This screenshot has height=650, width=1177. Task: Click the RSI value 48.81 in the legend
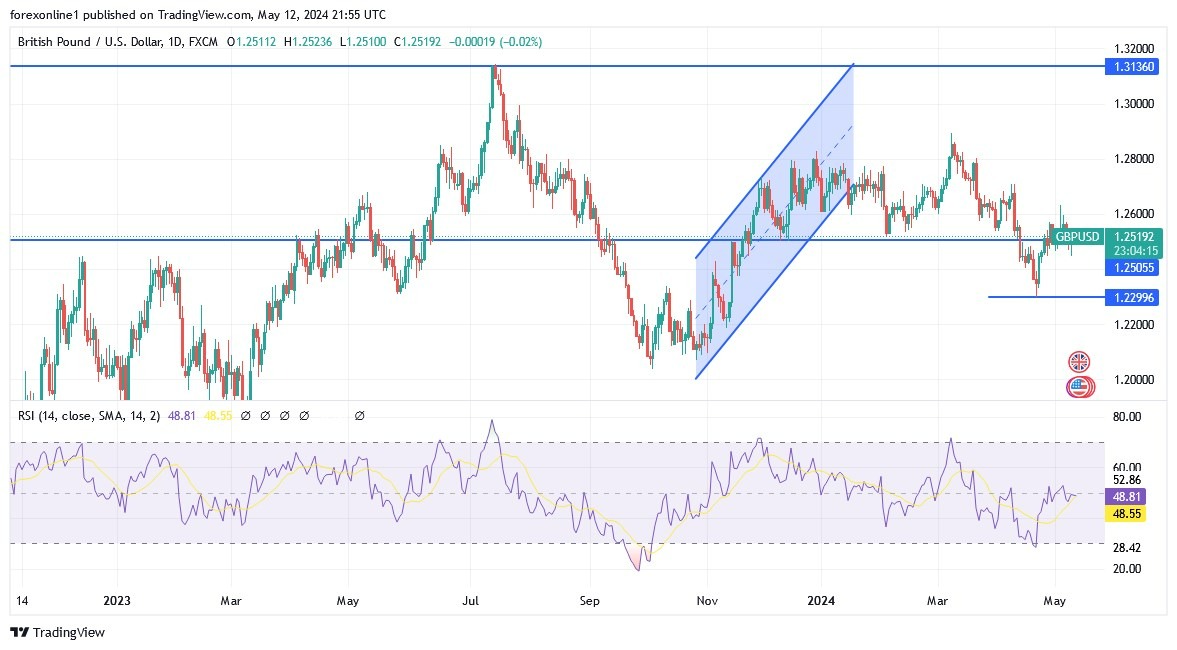point(183,415)
